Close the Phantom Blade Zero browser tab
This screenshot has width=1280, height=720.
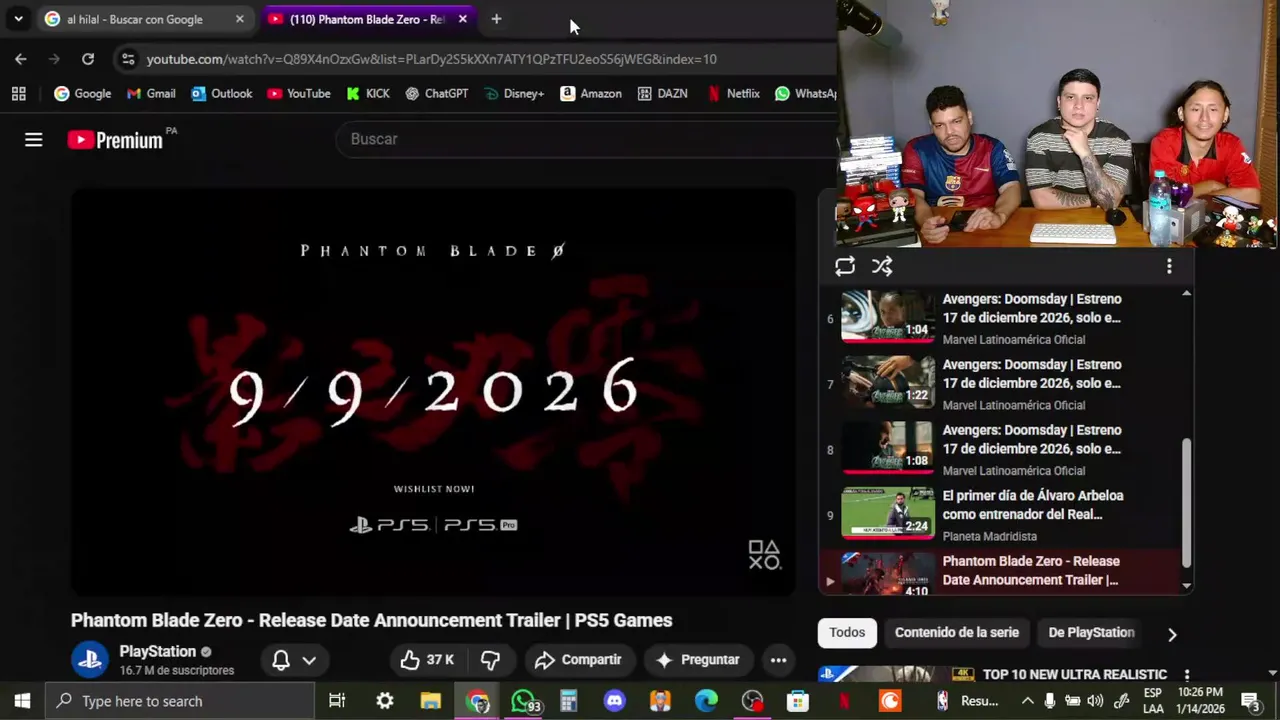click(x=462, y=19)
